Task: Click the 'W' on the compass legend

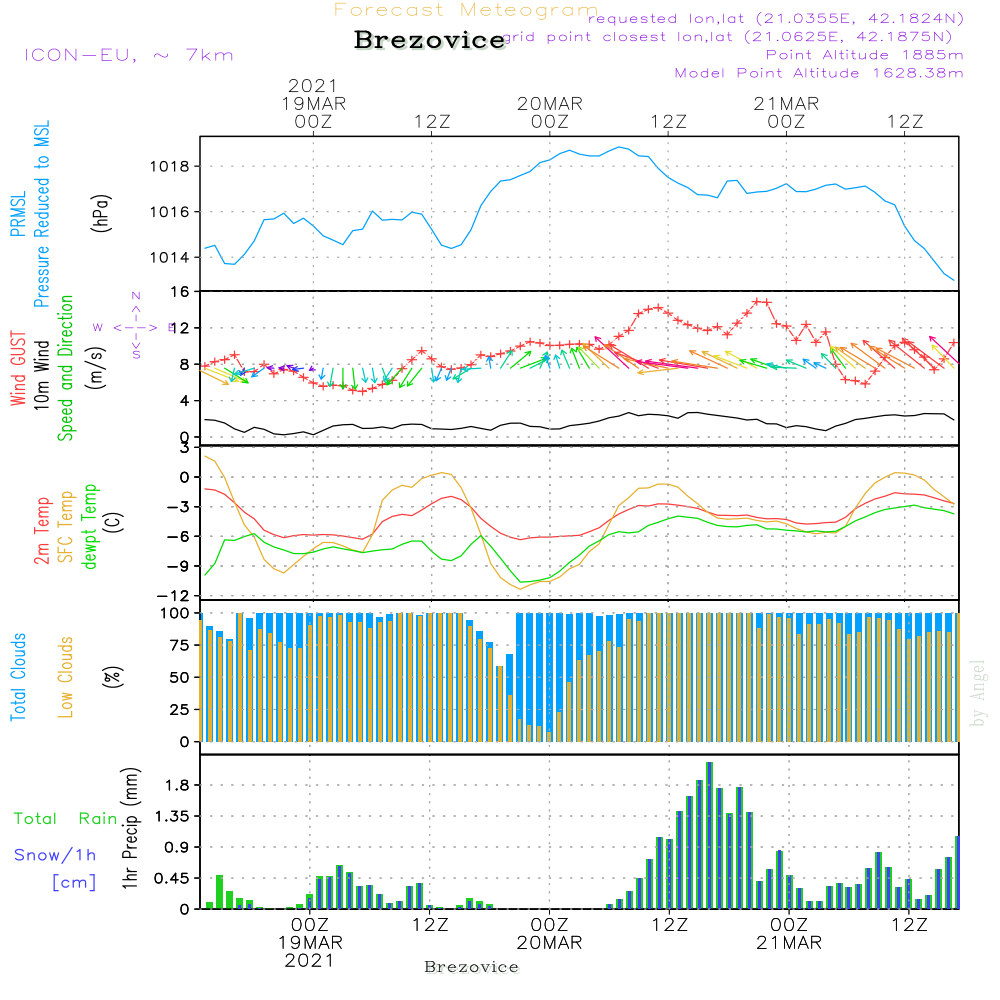Action: [x=98, y=328]
